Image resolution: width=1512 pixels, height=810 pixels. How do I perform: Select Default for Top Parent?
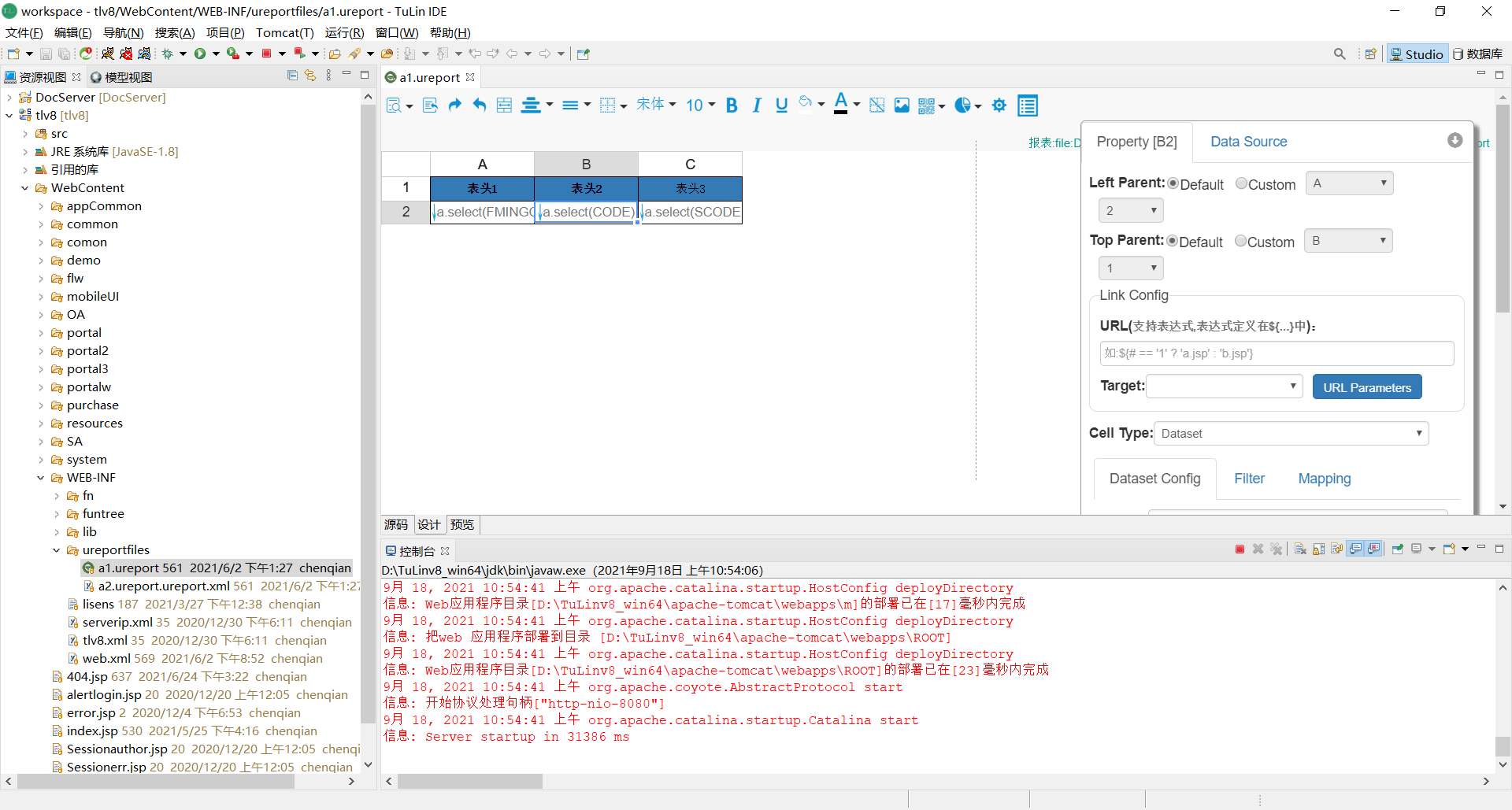(1173, 241)
